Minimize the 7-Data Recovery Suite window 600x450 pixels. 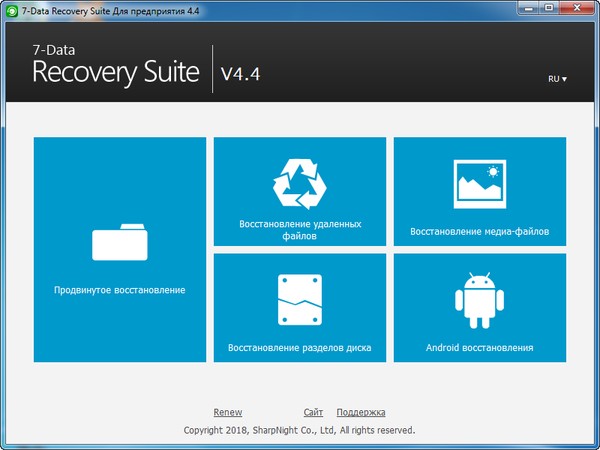tap(529, 8)
